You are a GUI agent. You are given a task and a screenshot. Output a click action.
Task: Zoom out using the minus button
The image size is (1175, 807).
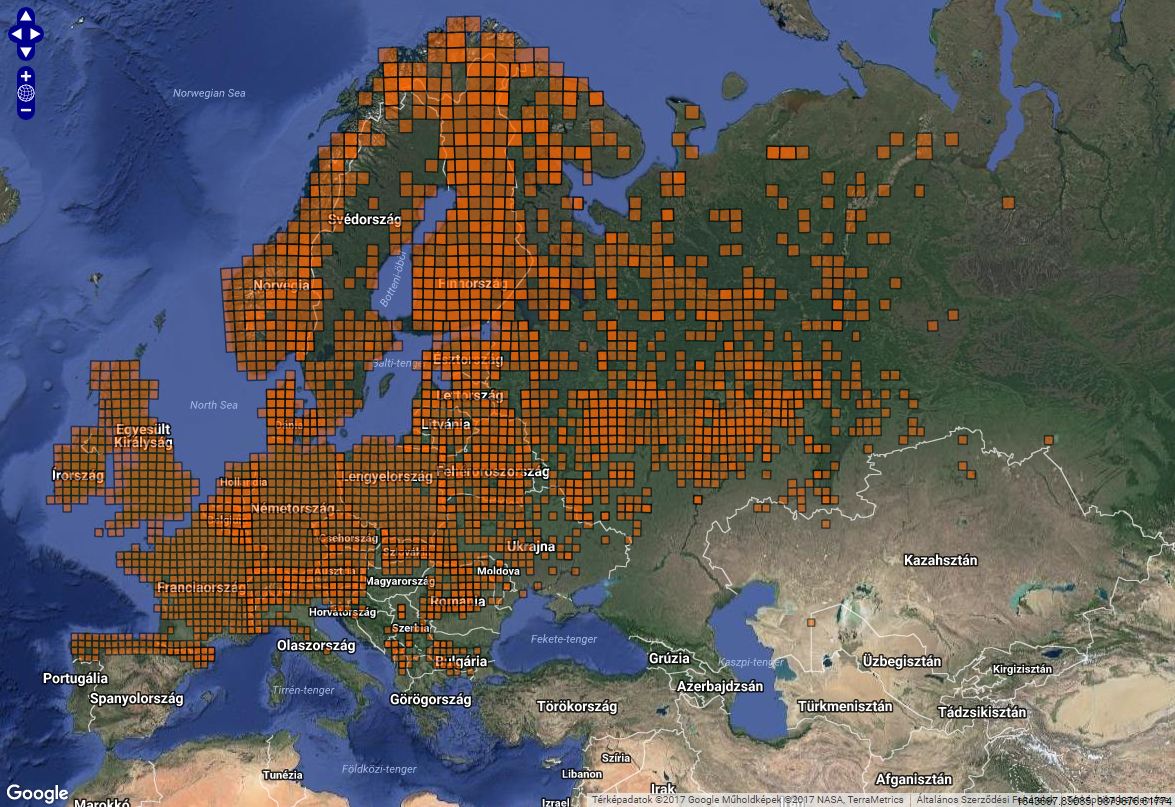(x=25, y=110)
